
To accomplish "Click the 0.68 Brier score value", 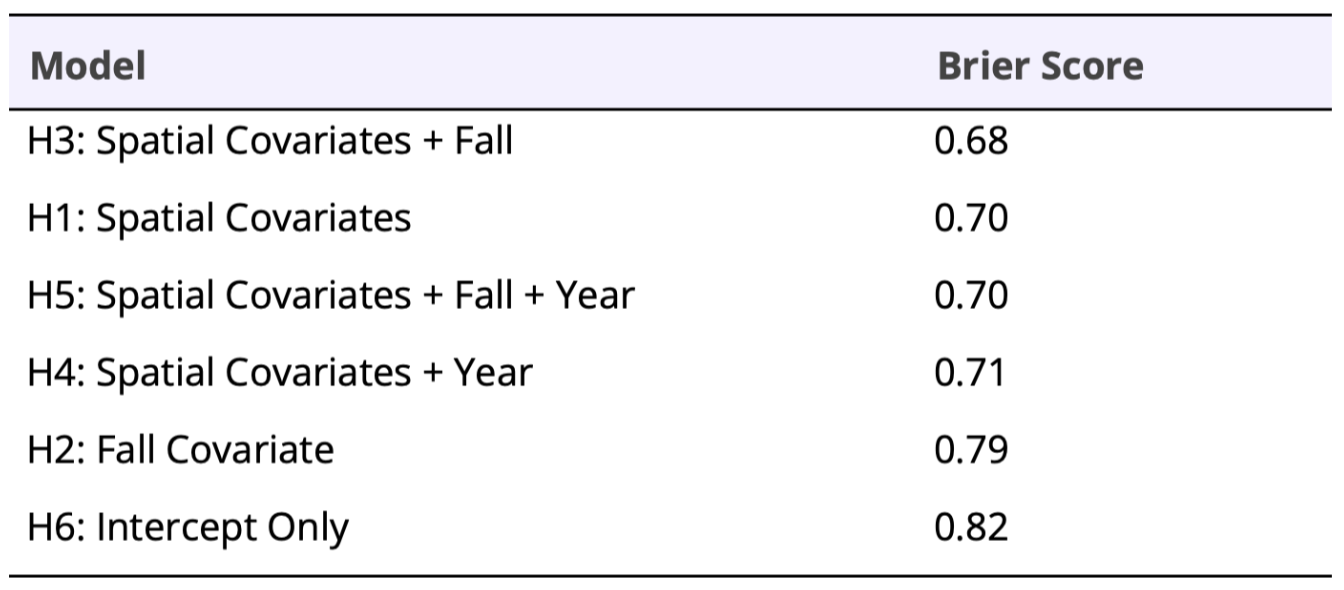I will tap(971, 141).
